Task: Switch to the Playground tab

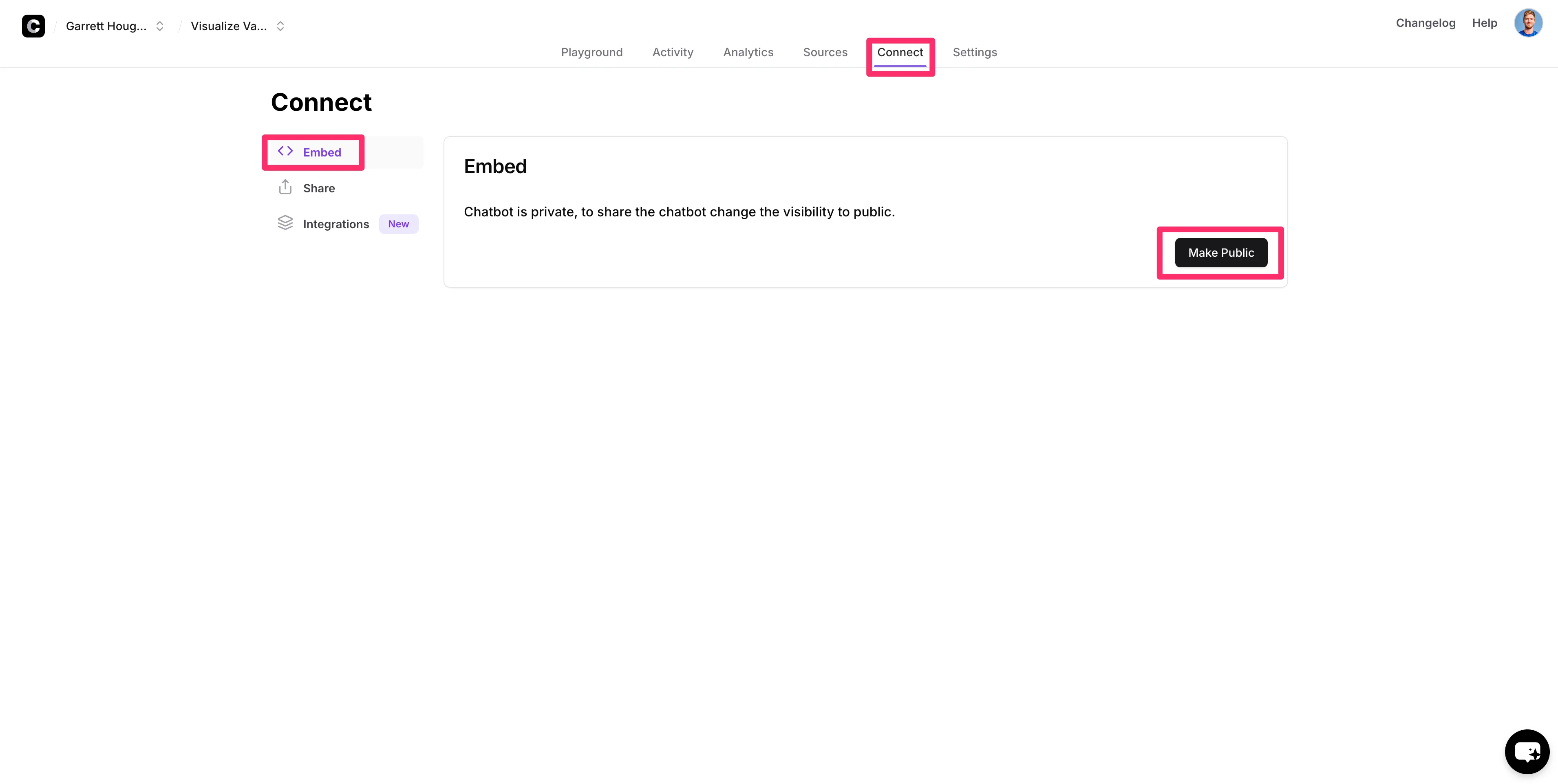Action: click(591, 52)
